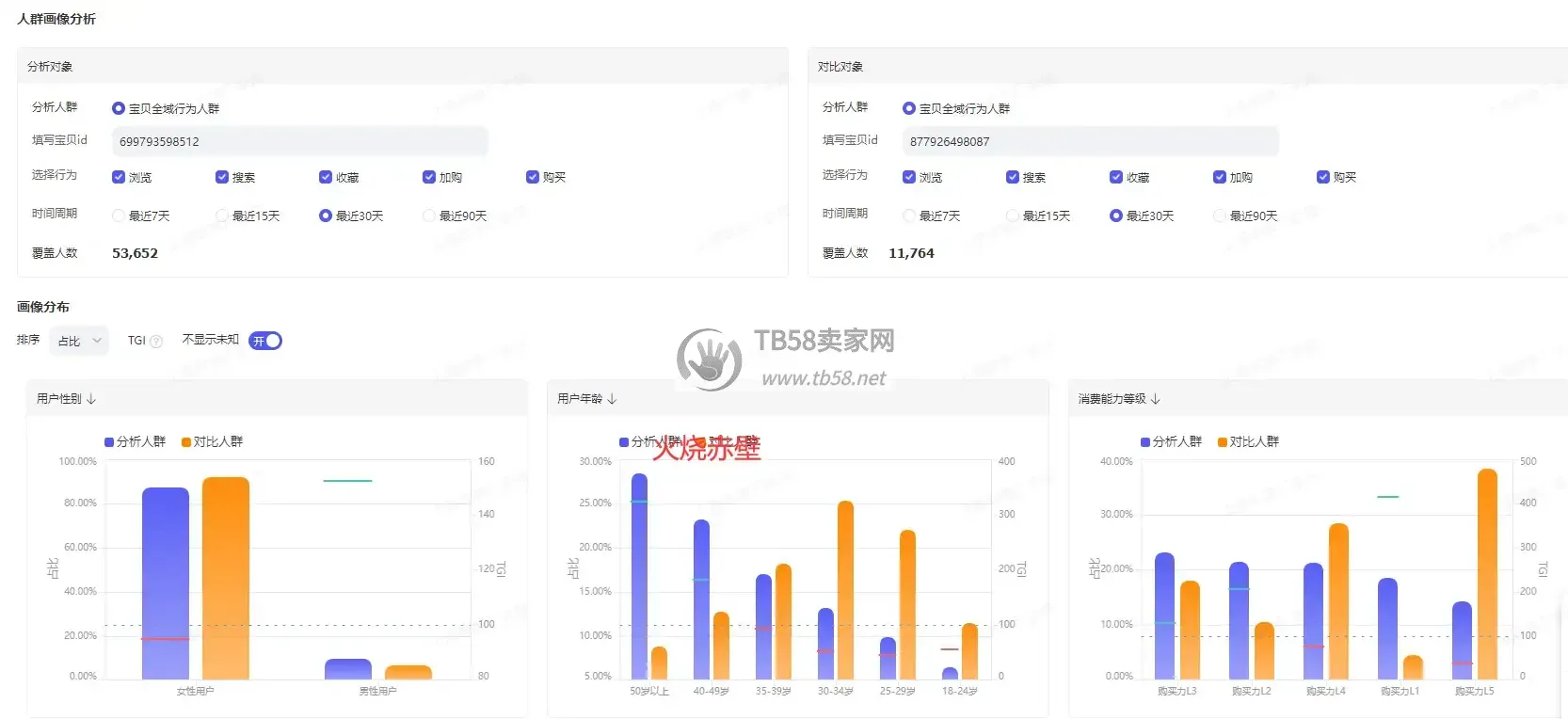Uncheck 收藏 behavior in 对比对象
1568x719 pixels.
point(1116,177)
